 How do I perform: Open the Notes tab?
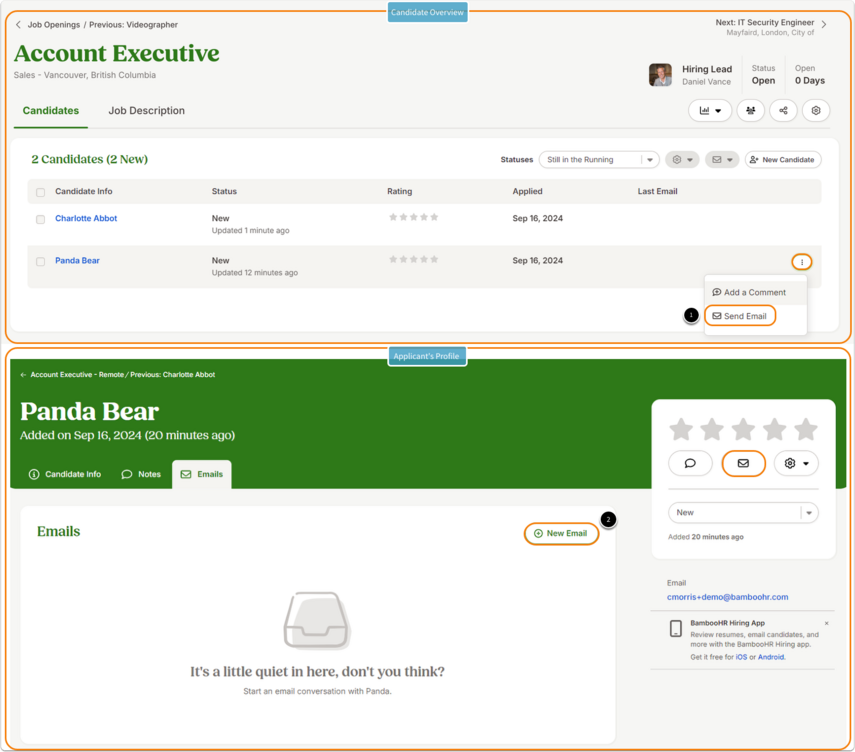[141, 474]
